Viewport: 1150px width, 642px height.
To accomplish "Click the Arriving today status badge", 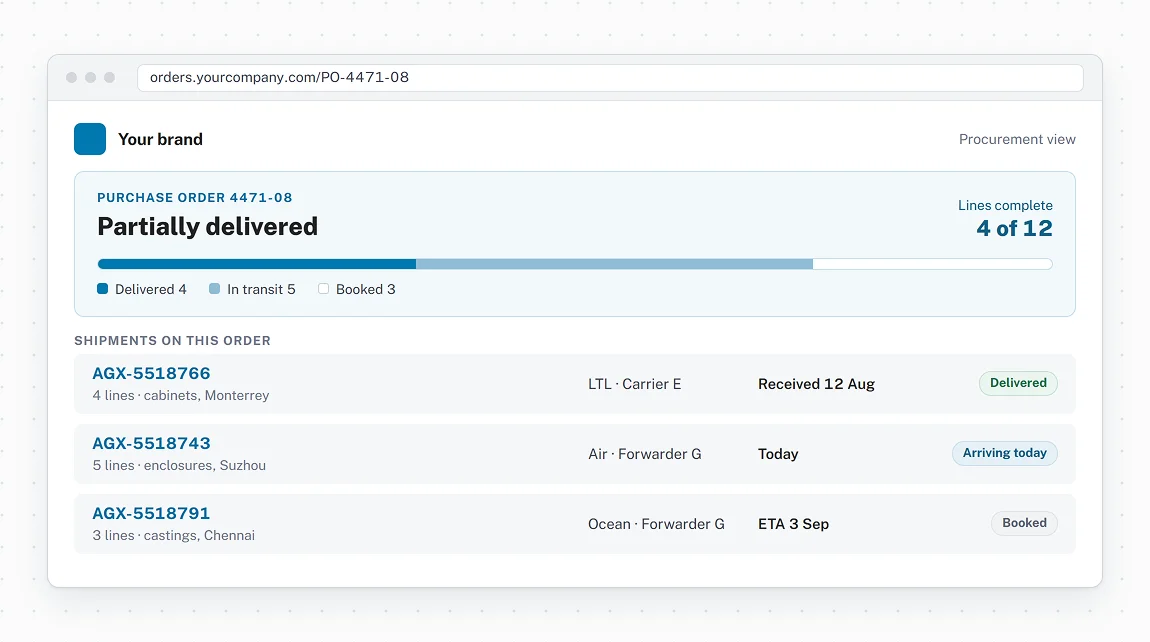I will coord(1005,453).
